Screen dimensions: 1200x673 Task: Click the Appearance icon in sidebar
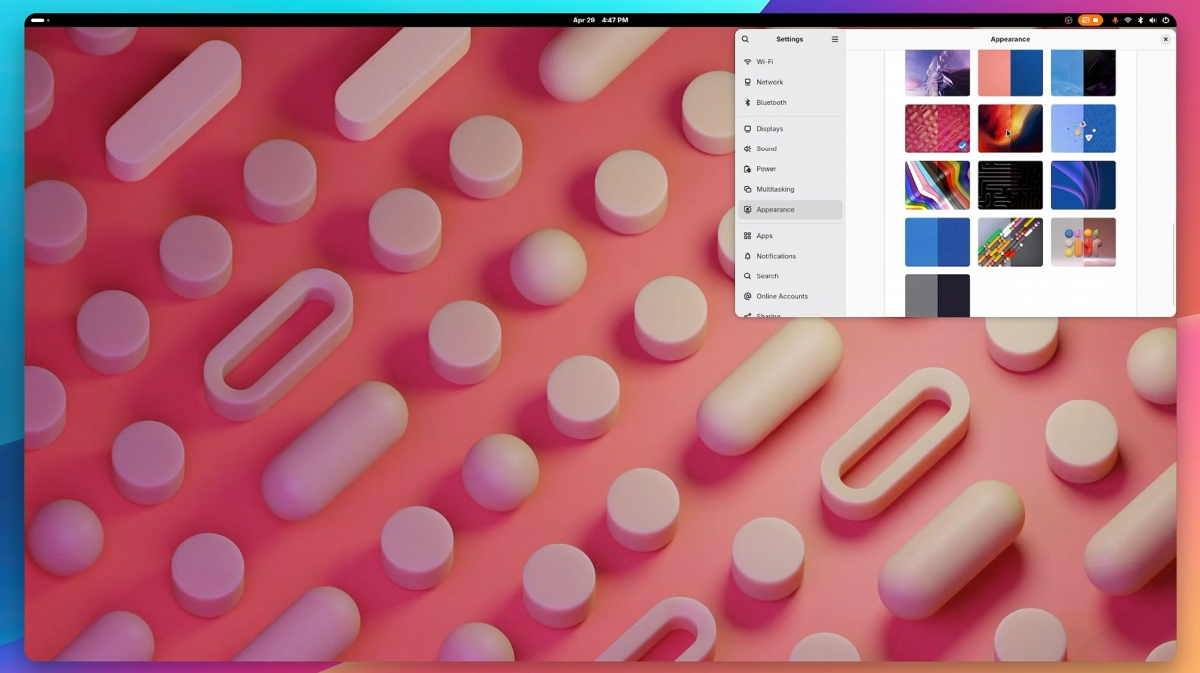tap(748, 210)
